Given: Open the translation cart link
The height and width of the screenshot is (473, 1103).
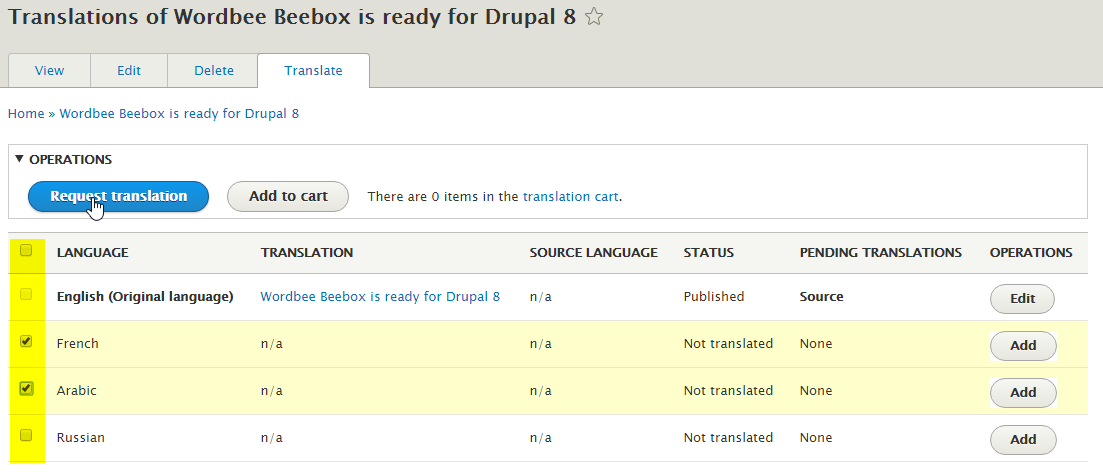Looking at the screenshot, I should point(570,197).
